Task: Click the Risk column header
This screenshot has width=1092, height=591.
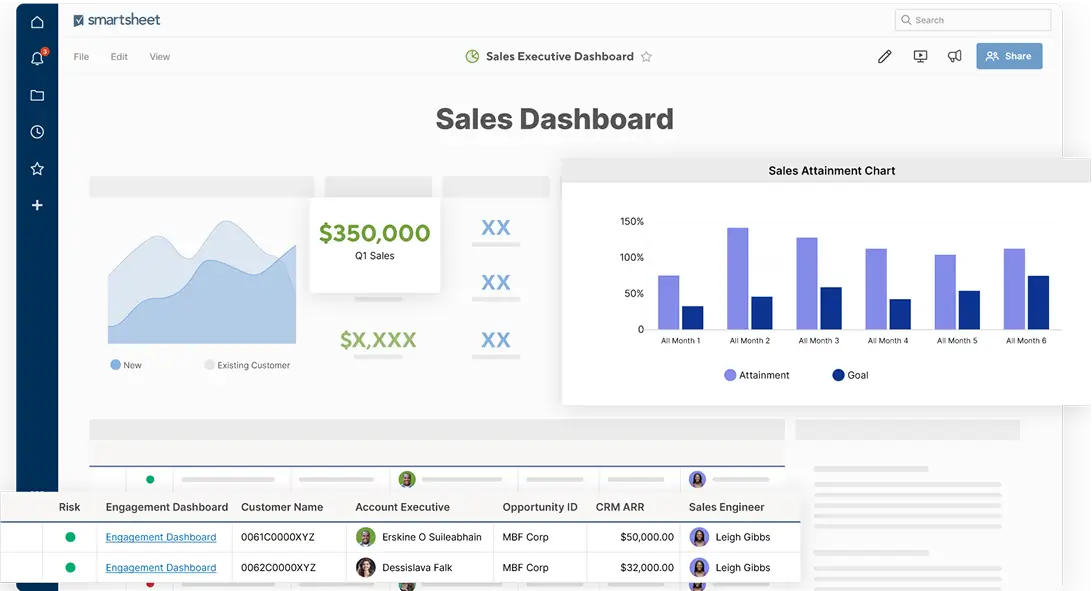Action: 70,507
